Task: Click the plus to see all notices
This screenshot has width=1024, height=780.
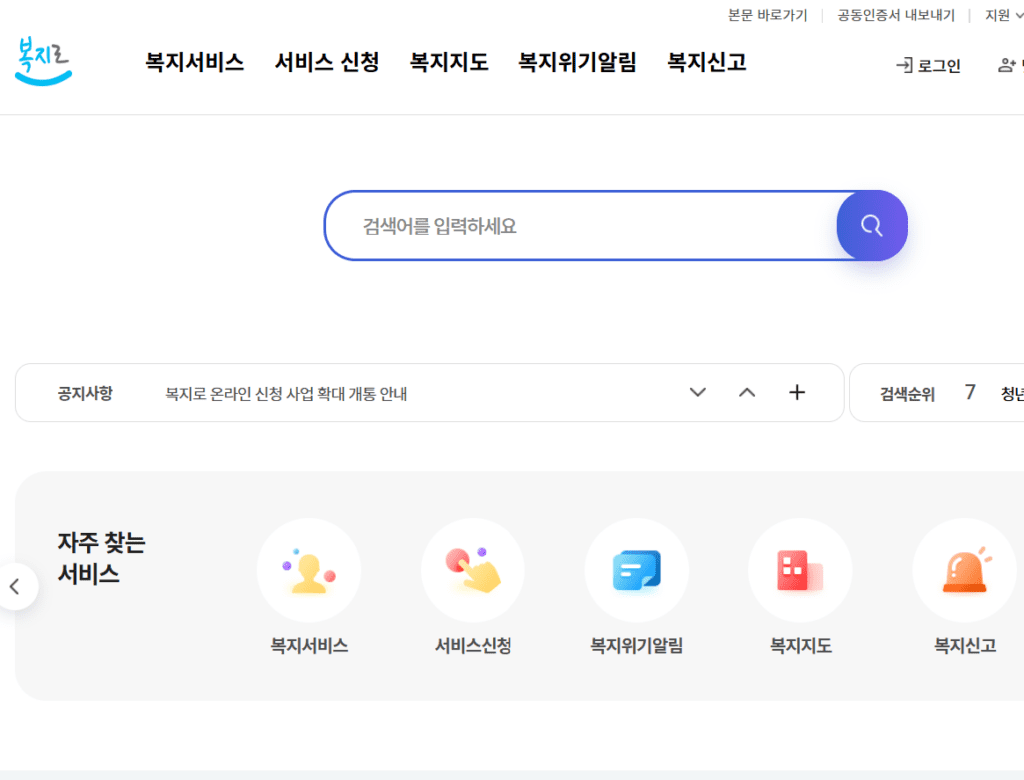Action: click(x=797, y=392)
